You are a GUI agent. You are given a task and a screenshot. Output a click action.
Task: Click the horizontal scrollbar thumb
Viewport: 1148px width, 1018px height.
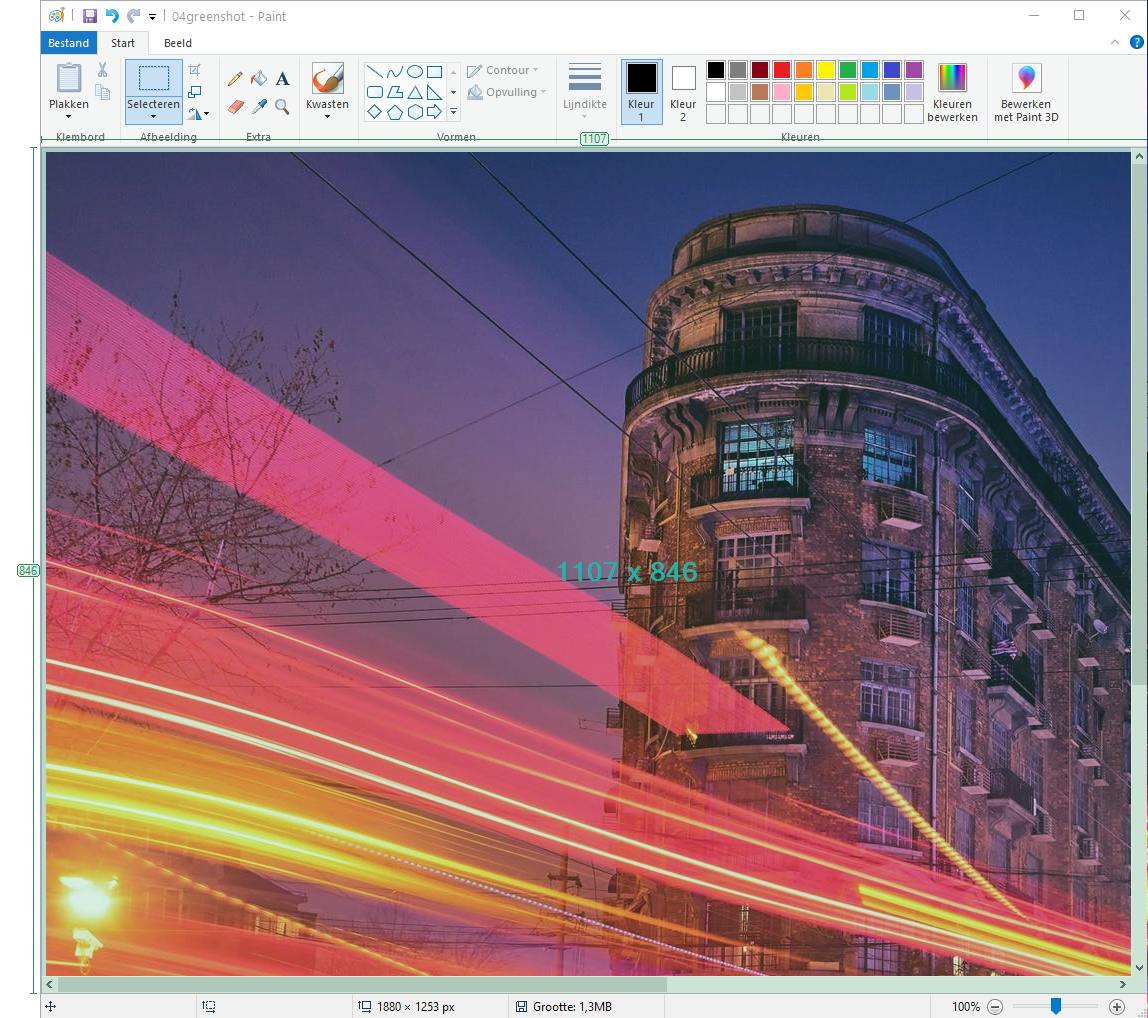point(362,984)
